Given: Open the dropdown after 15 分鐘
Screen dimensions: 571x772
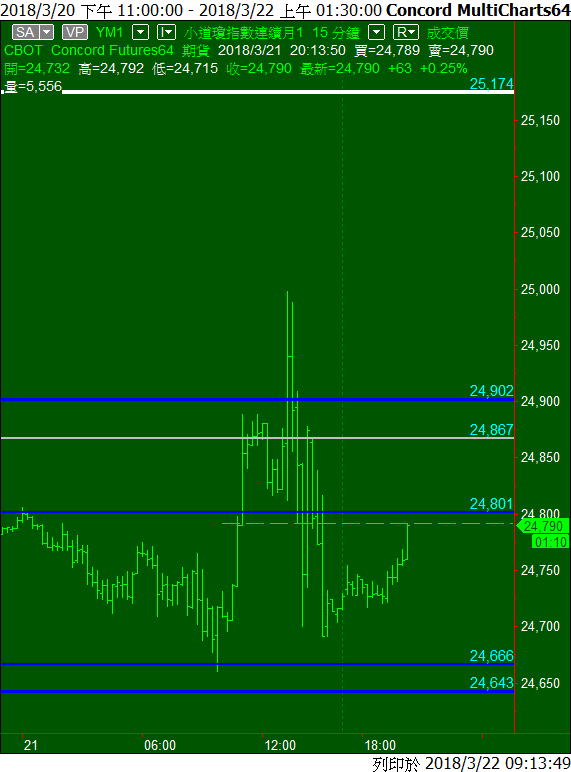Looking at the screenshot, I should (x=377, y=32).
